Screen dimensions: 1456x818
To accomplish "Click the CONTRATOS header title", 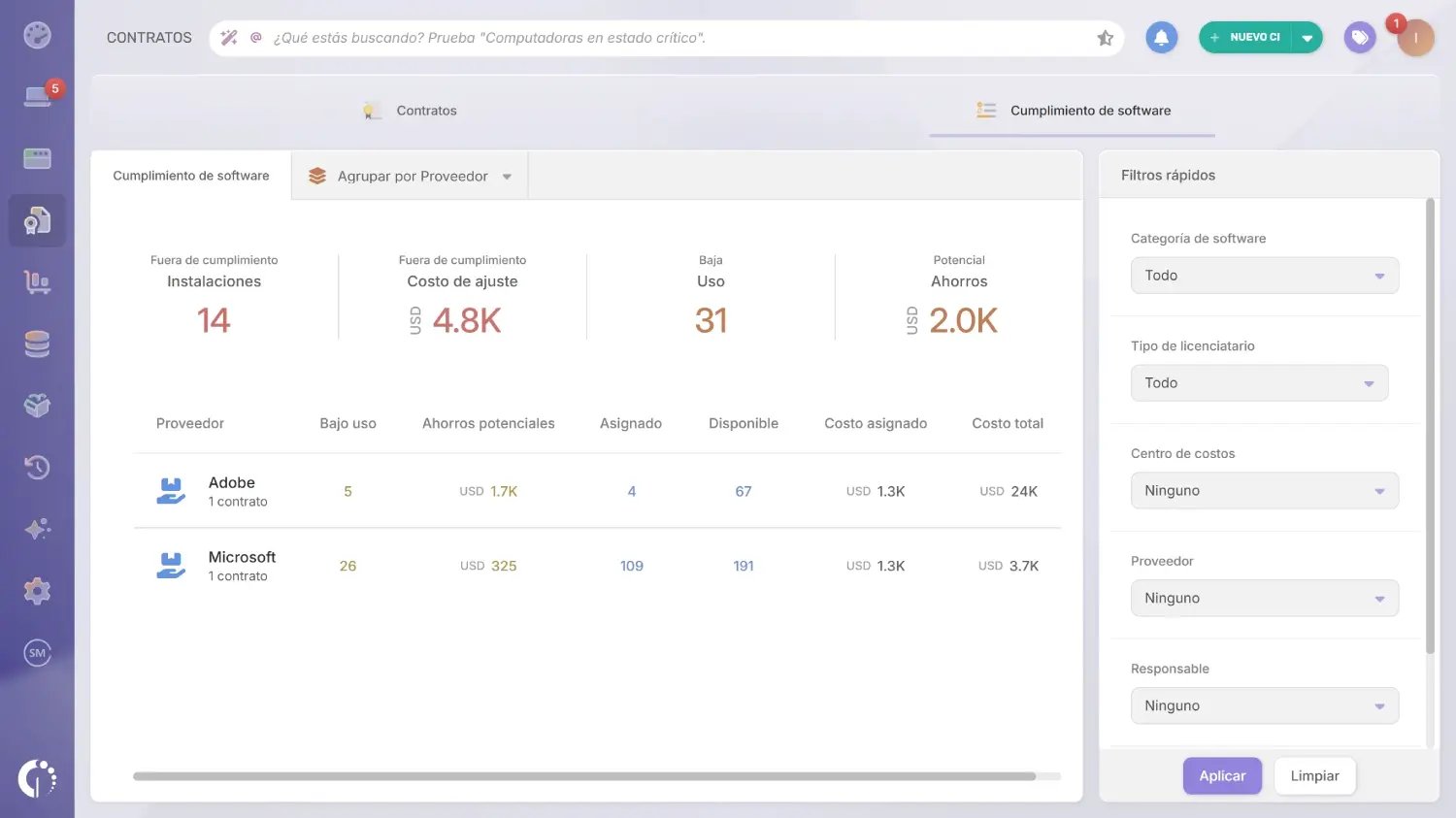I will pos(149,38).
